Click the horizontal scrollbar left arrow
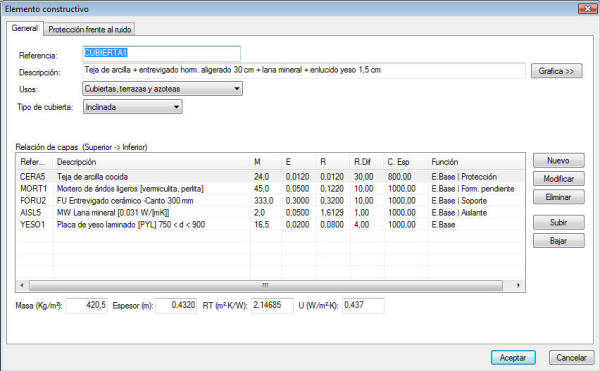 click(x=22, y=285)
